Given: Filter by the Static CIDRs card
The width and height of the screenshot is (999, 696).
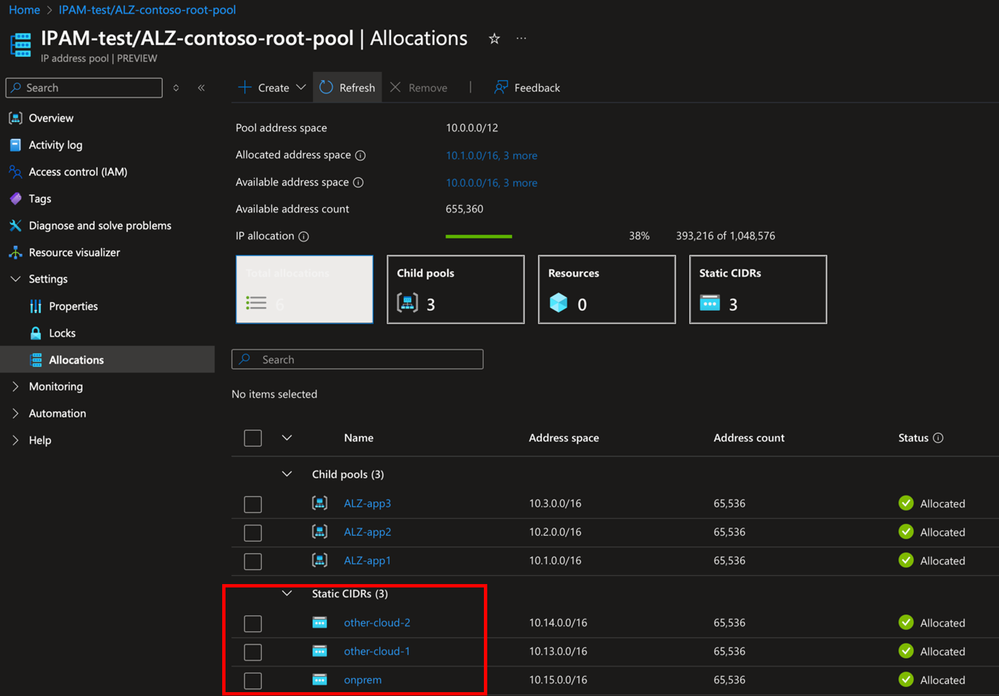Looking at the screenshot, I should (758, 289).
